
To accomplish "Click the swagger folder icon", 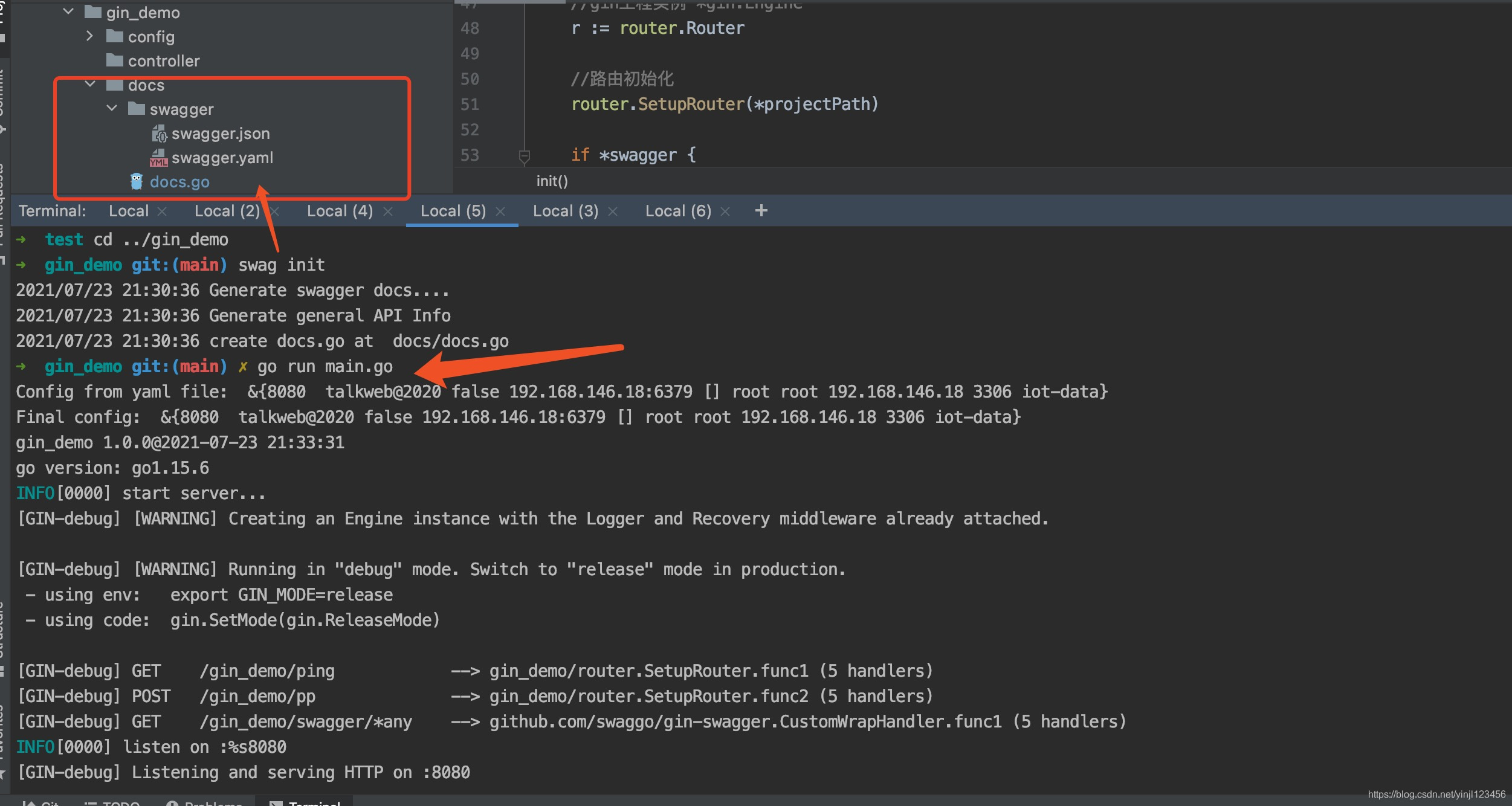I will pyautogui.click(x=137, y=109).
